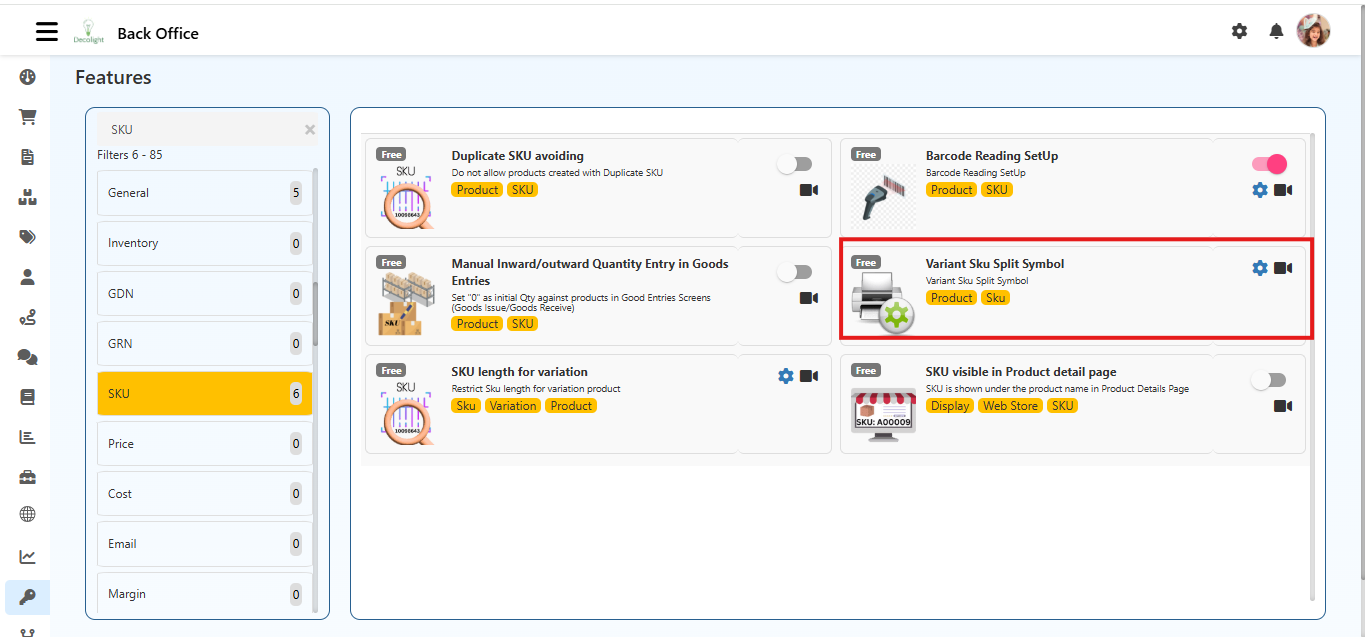Open the analytics line chart section

click(27, 556)
